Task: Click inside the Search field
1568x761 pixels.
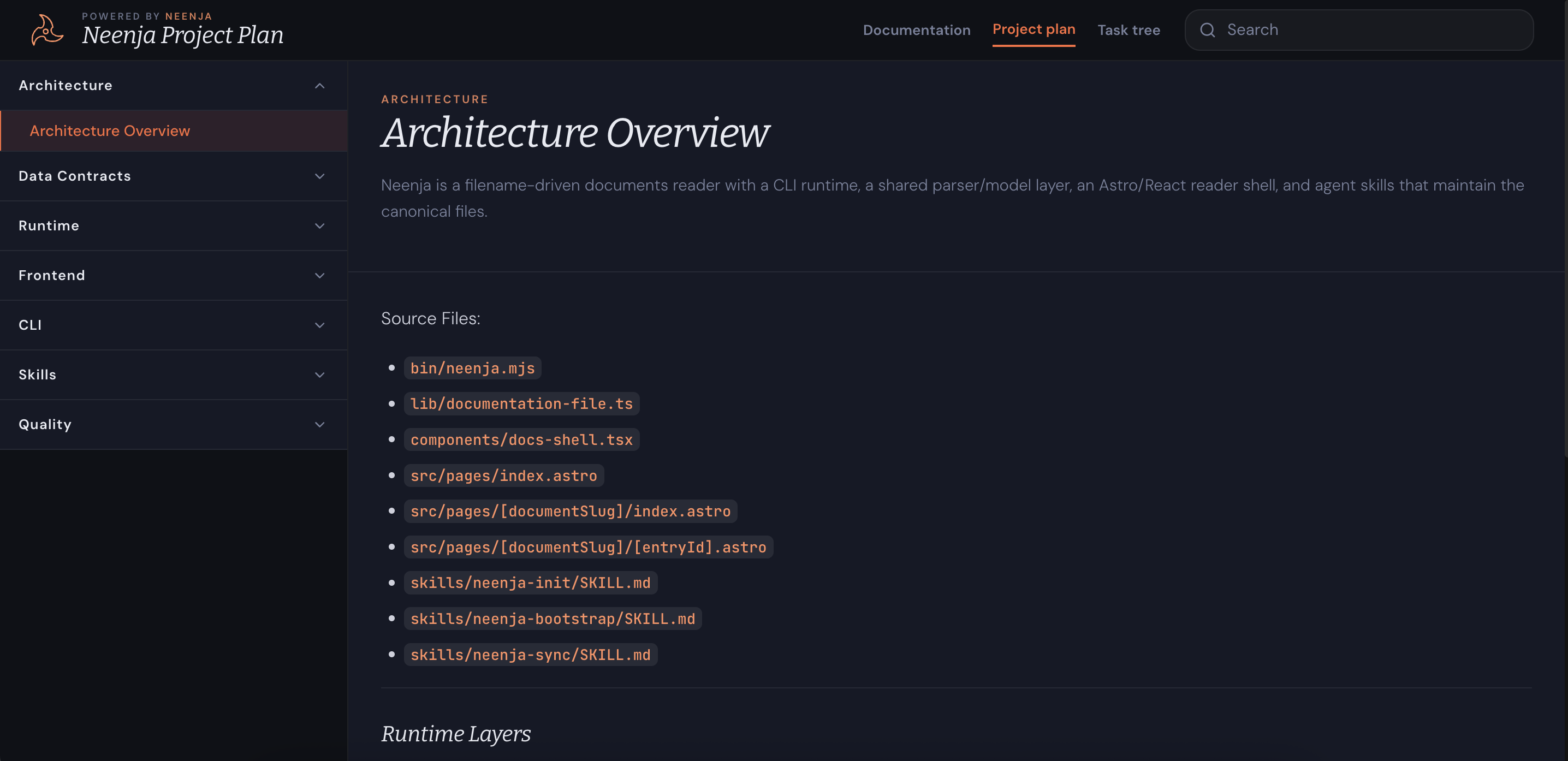Action: click(x=1370, y=30)
